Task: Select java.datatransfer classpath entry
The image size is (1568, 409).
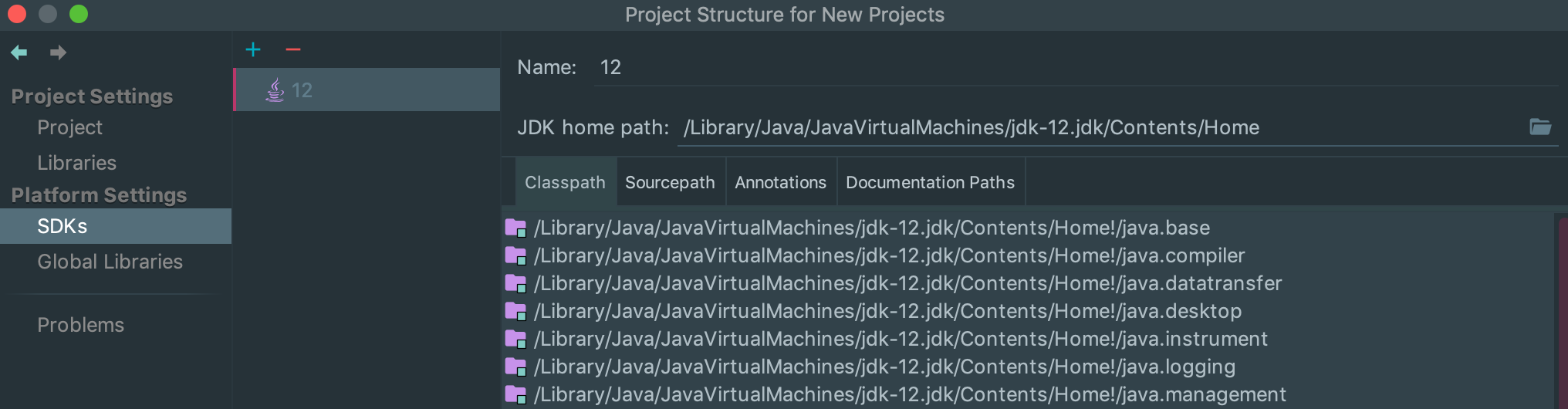Action: 907,283
